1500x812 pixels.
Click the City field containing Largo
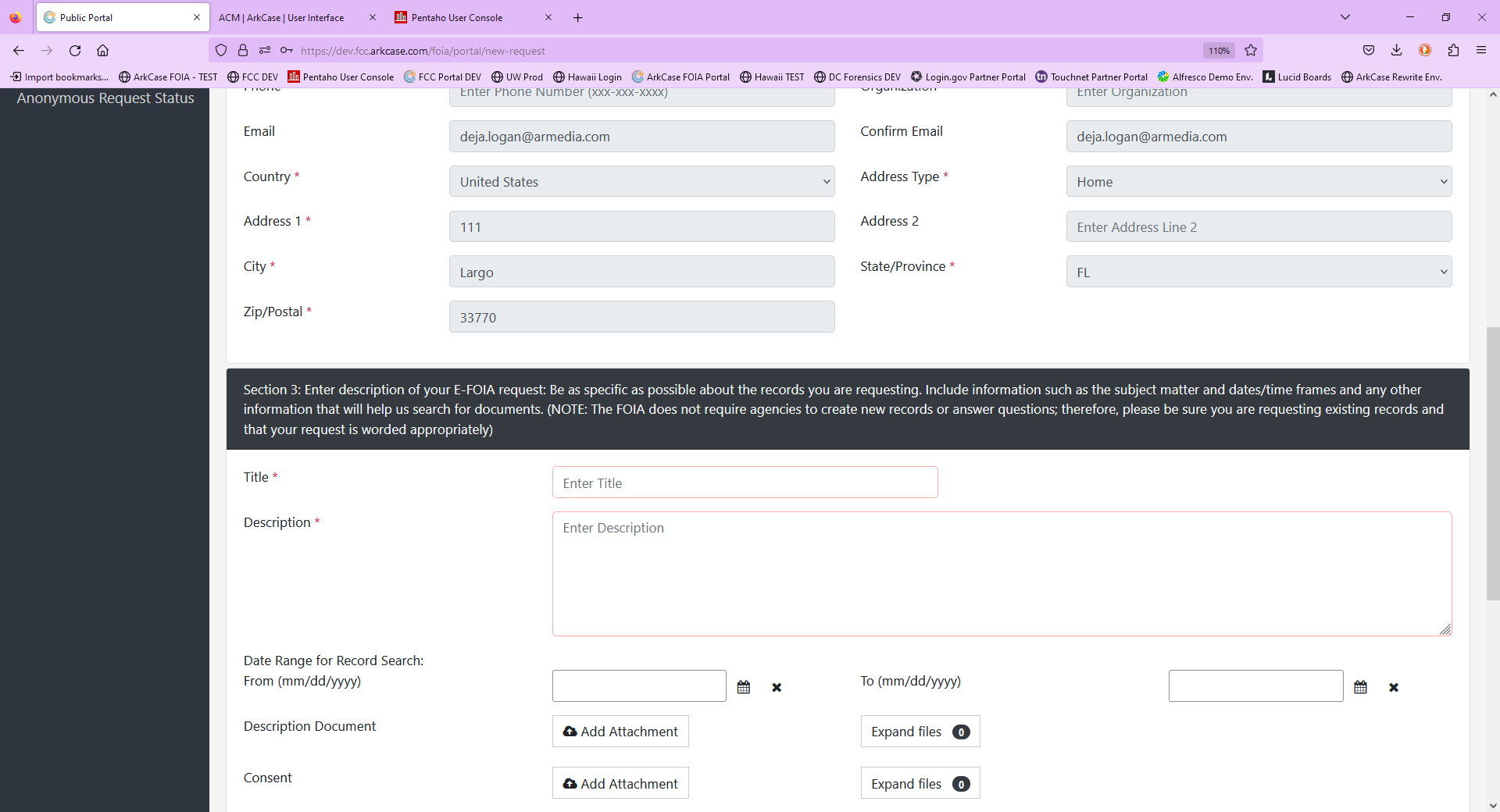click(x=642, y=272)
